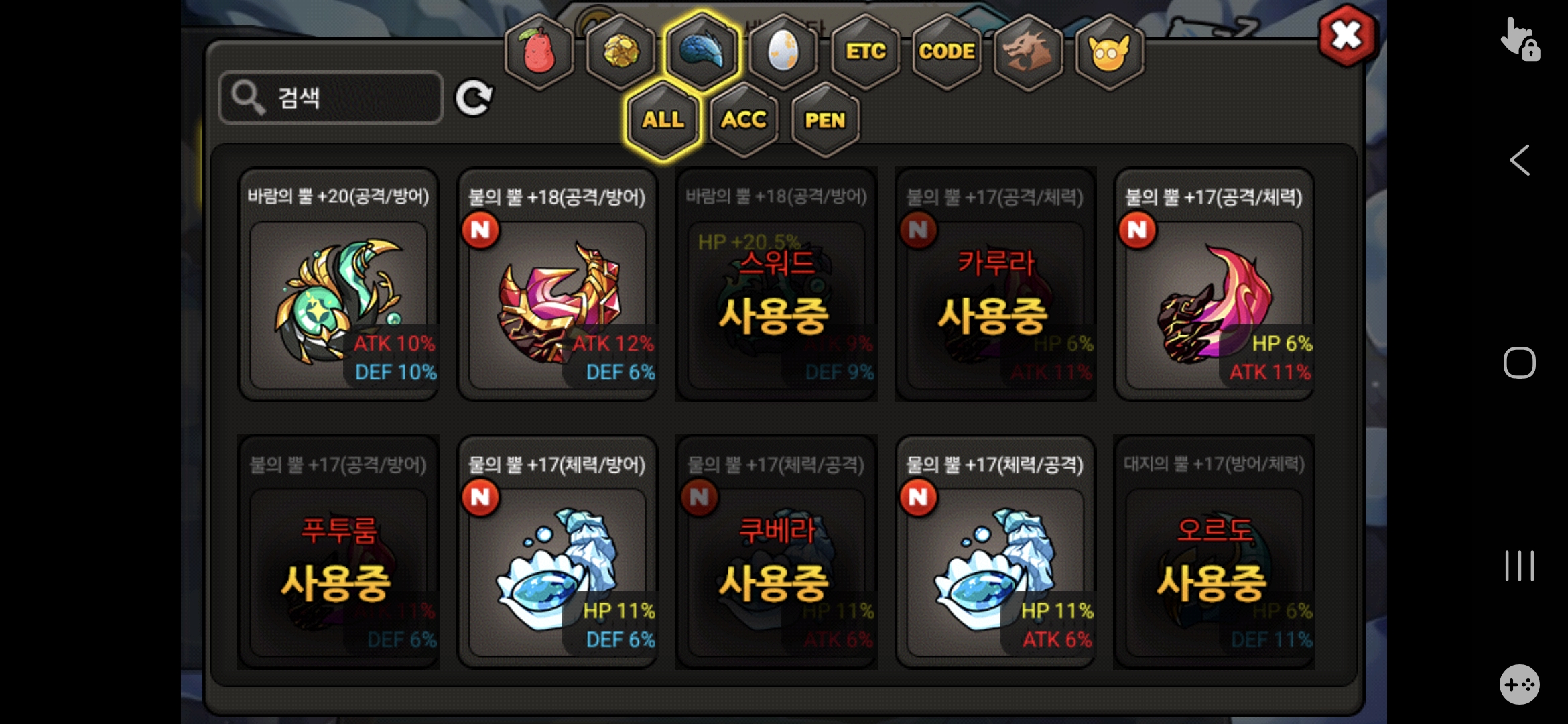The height and width of the screenshot is (724, 1568).
Task: Select the blue horn equipment category
Action: click(x=702, y=52)
